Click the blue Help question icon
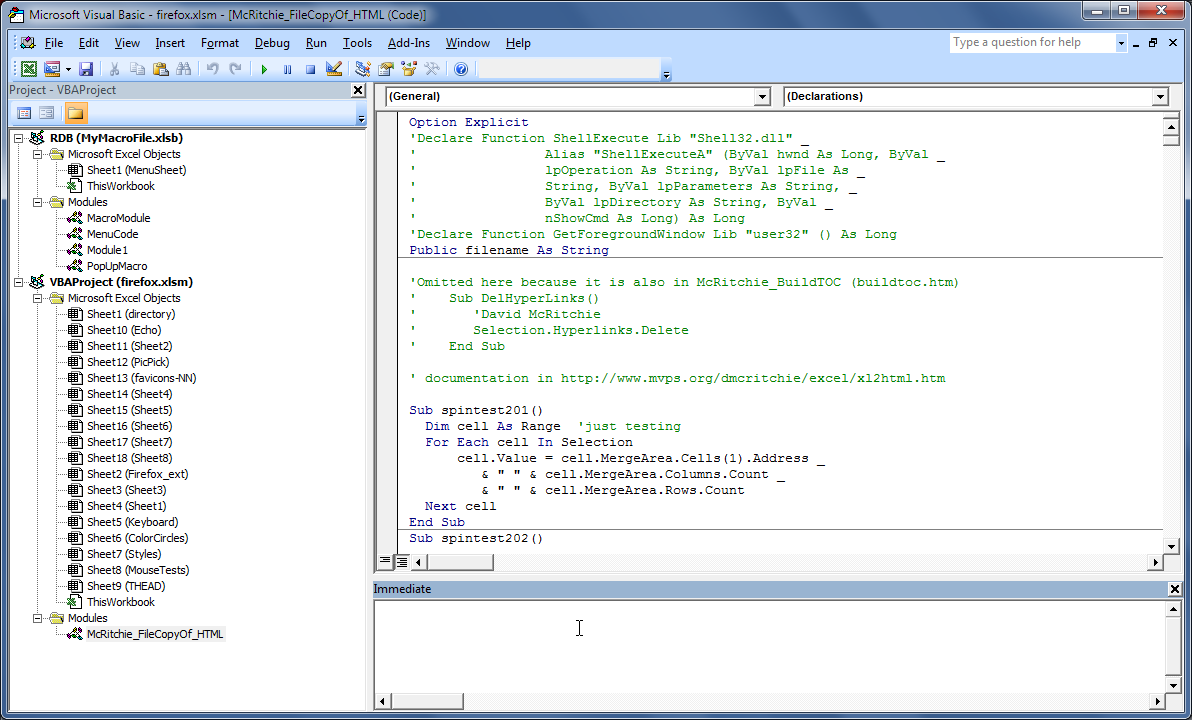Screen dimensions: 1192x720 pyautogui.click(x=461, y=69)
